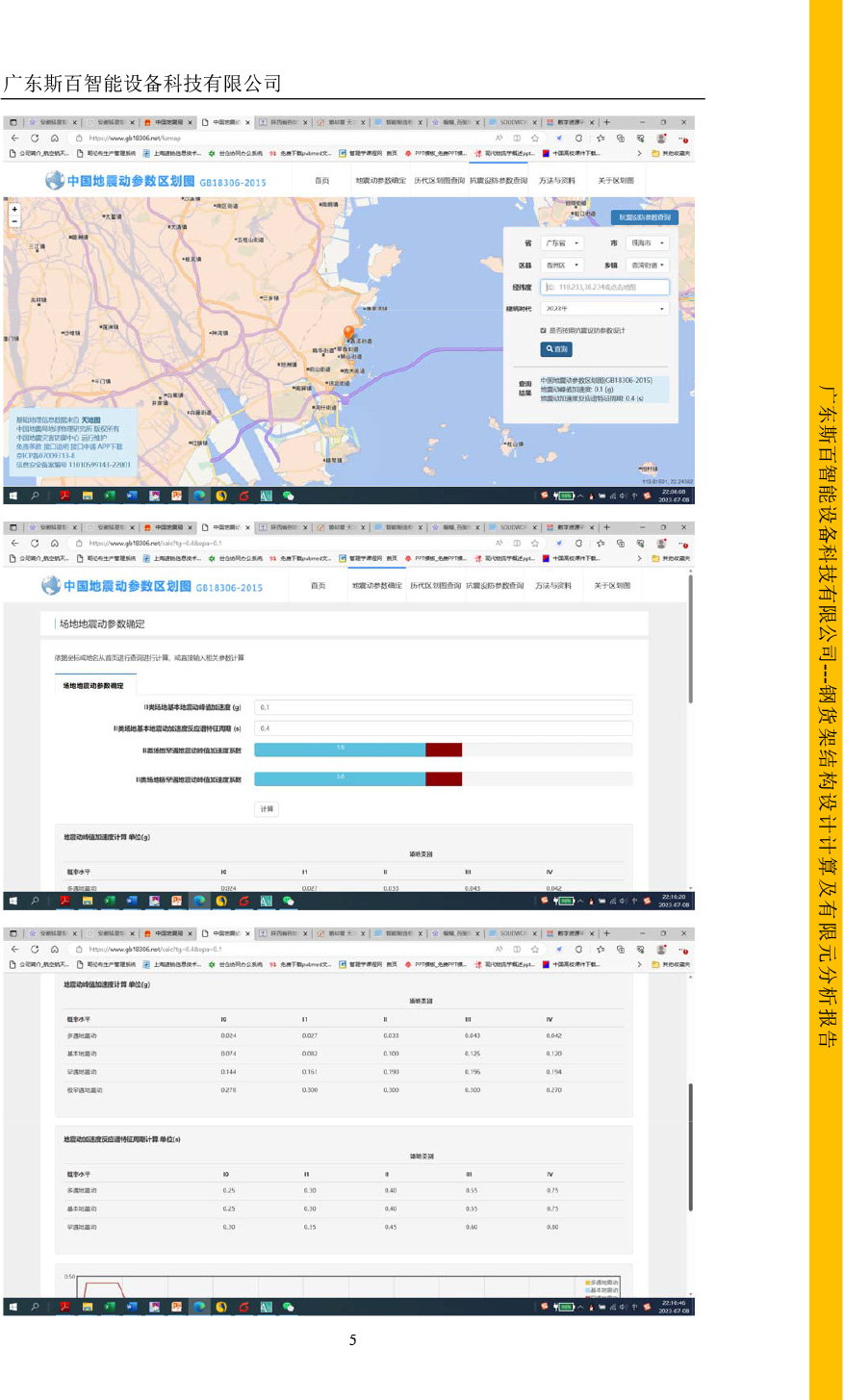This screenshot has width=844, height=1400.
Task: Open taskbar search in map screenshot
Action: coord(35,496)
